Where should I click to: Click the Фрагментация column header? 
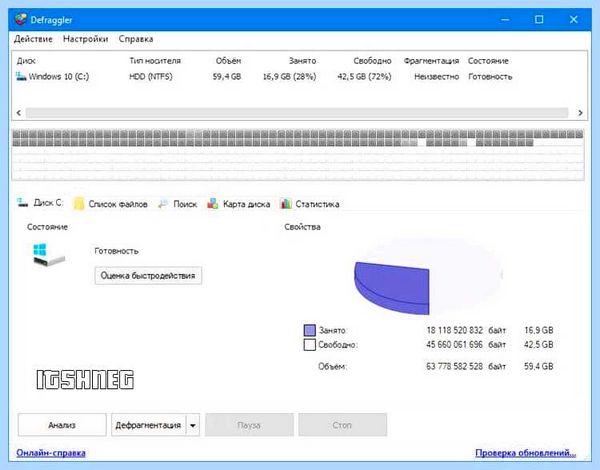coord(431,61)
